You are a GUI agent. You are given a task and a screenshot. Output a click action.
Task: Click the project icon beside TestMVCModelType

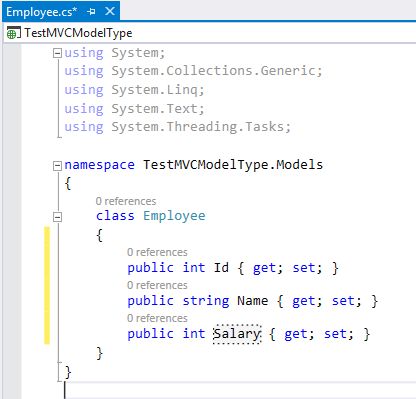(13, 33)
